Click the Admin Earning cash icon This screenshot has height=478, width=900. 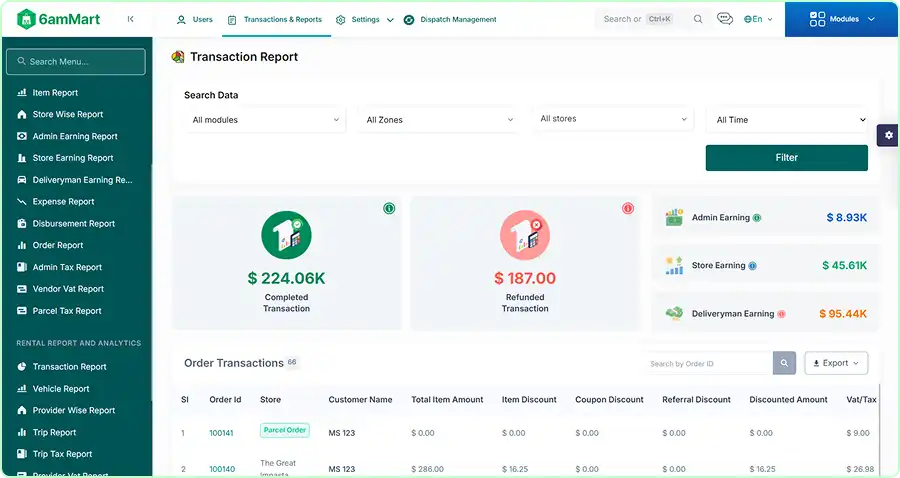674,217
